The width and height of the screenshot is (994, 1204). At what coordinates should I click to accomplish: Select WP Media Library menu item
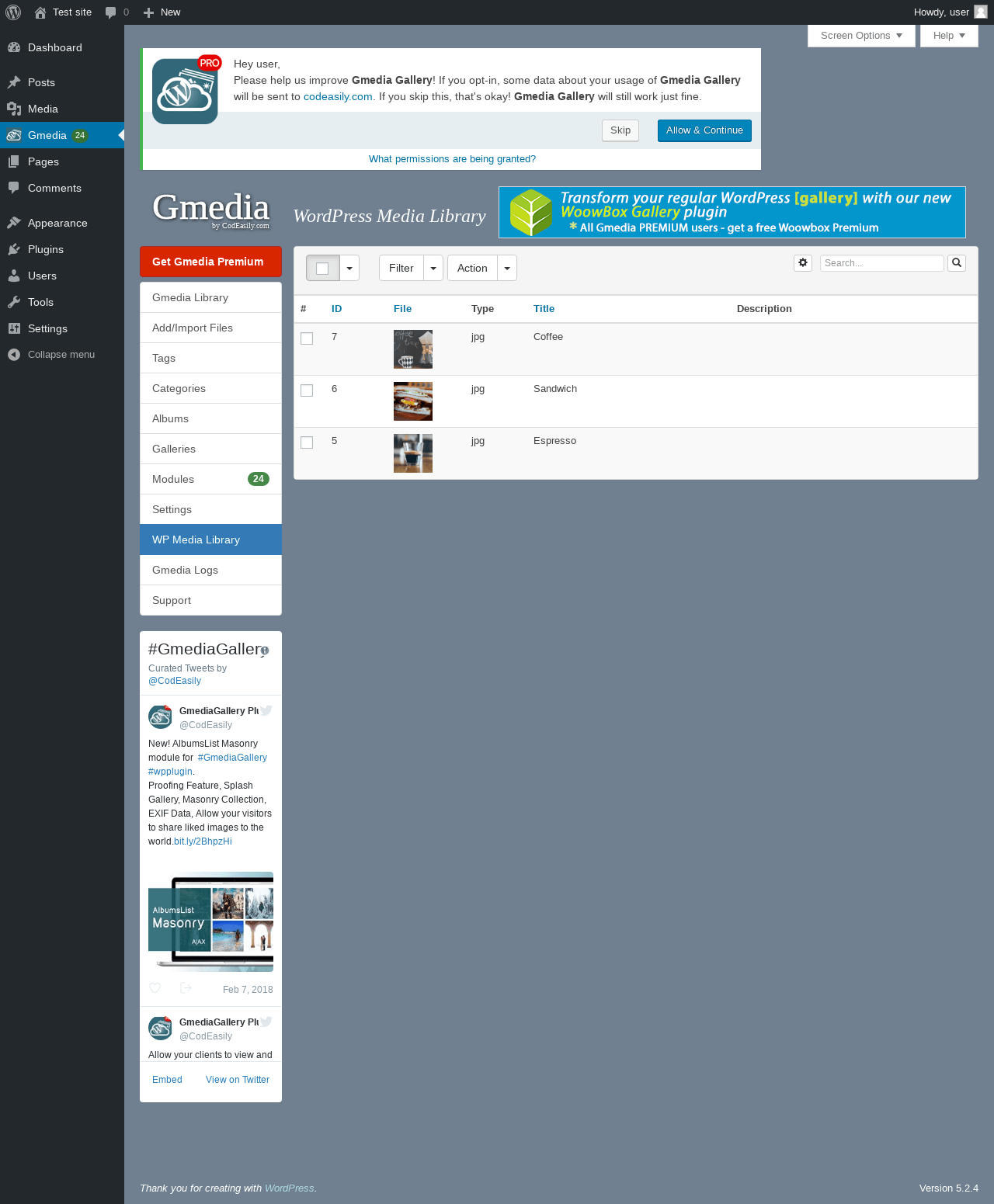[x=210, y=540]
